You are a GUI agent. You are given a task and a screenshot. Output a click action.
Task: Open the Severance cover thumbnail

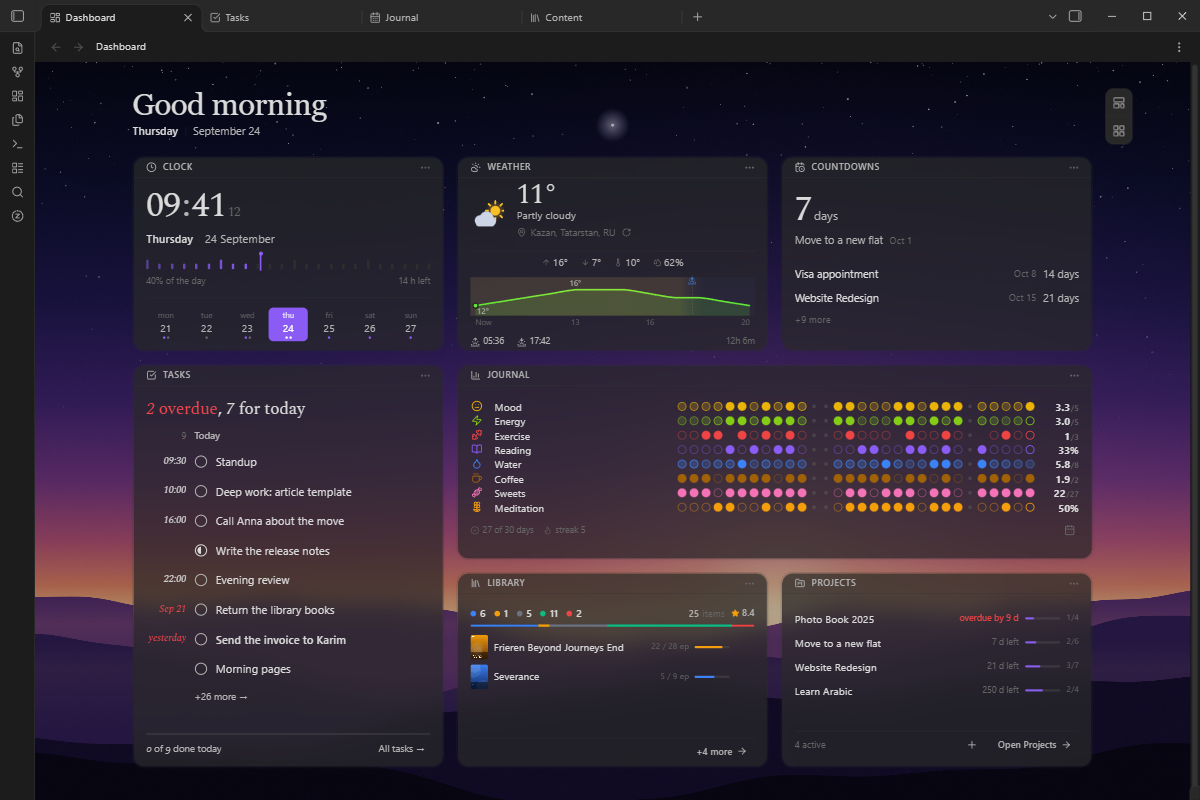pyautogui.click(x=479, y=677)
